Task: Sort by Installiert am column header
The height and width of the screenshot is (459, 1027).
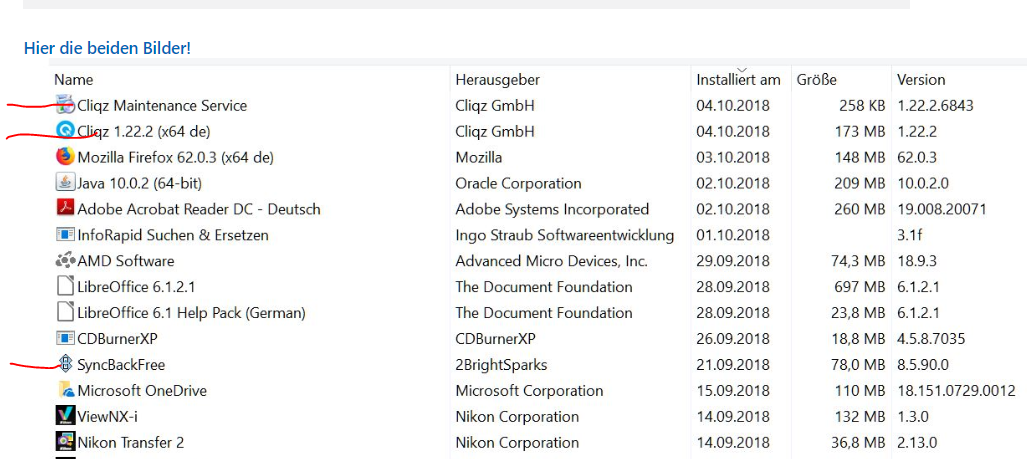Action: click(x=738, y=80)
